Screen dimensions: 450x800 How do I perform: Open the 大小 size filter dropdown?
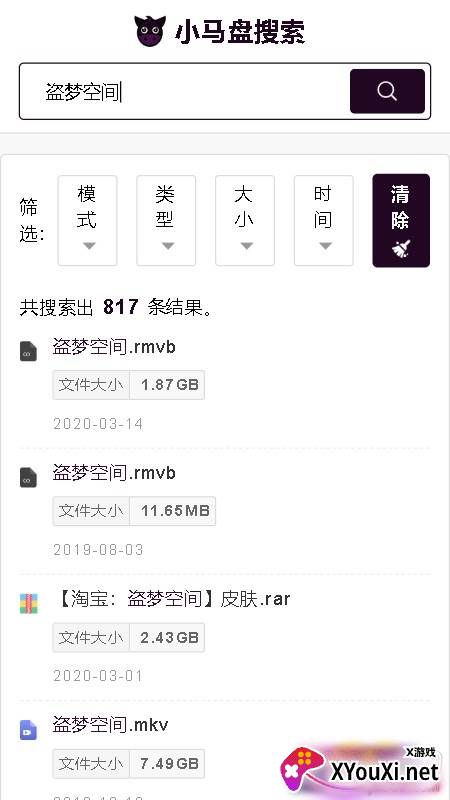[x=245, y=220]
